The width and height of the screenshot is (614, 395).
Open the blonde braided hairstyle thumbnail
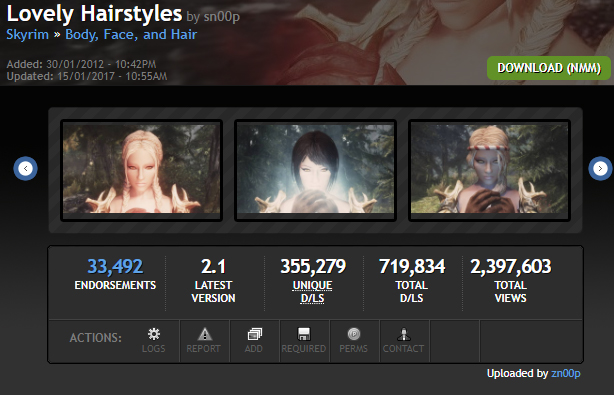tap(141, 170)
